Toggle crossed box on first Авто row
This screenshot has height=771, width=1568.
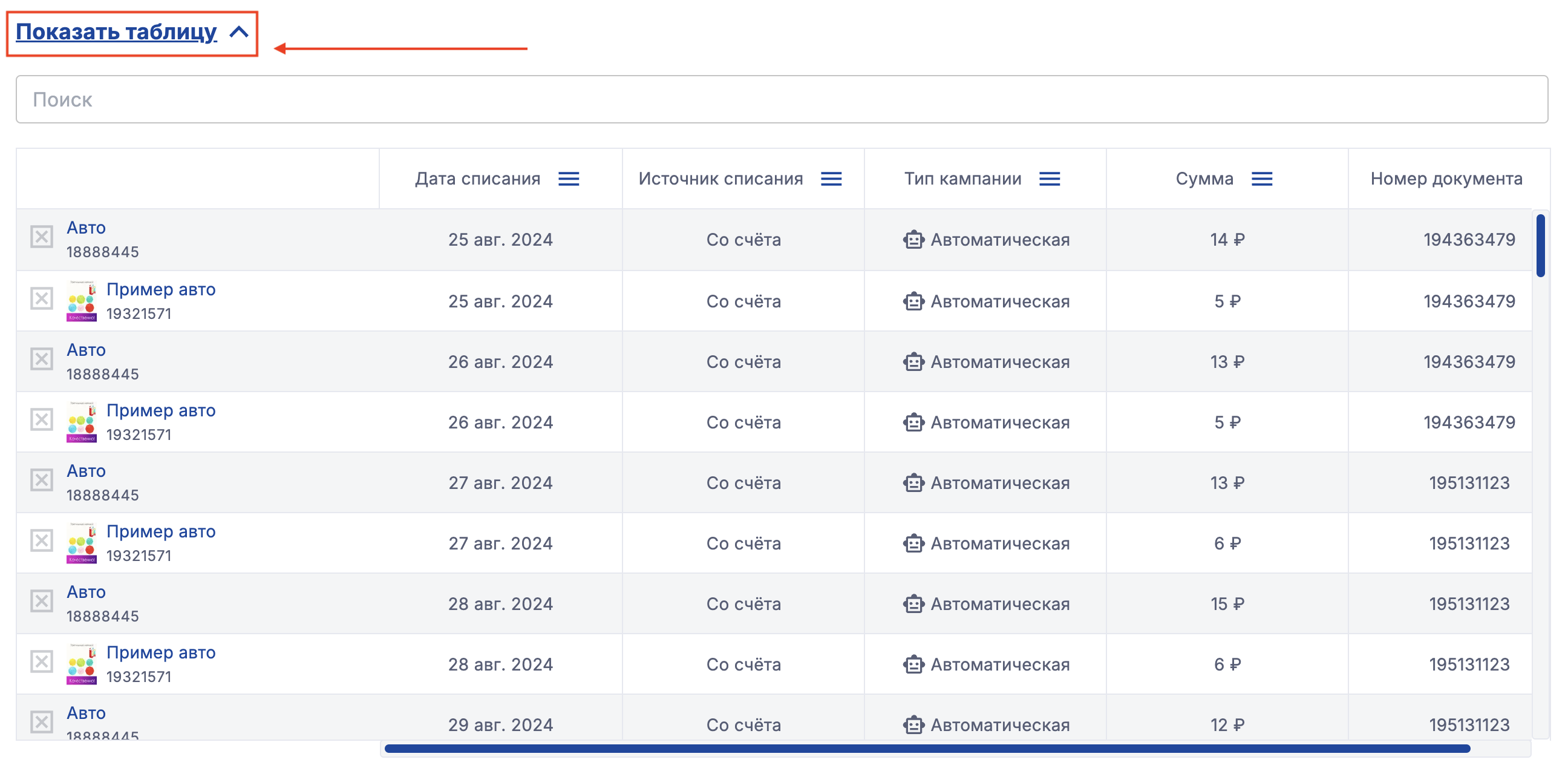click(x=41, y=236)
